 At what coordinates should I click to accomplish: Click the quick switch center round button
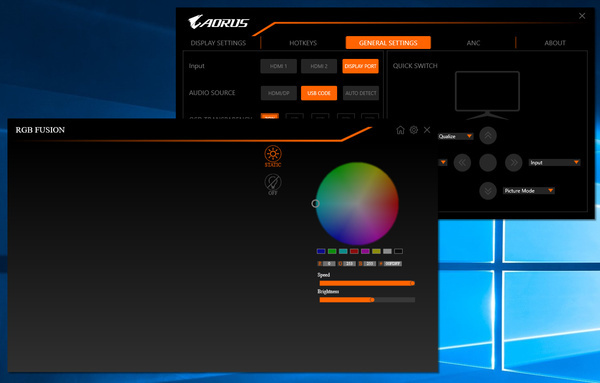click(488, 163)
